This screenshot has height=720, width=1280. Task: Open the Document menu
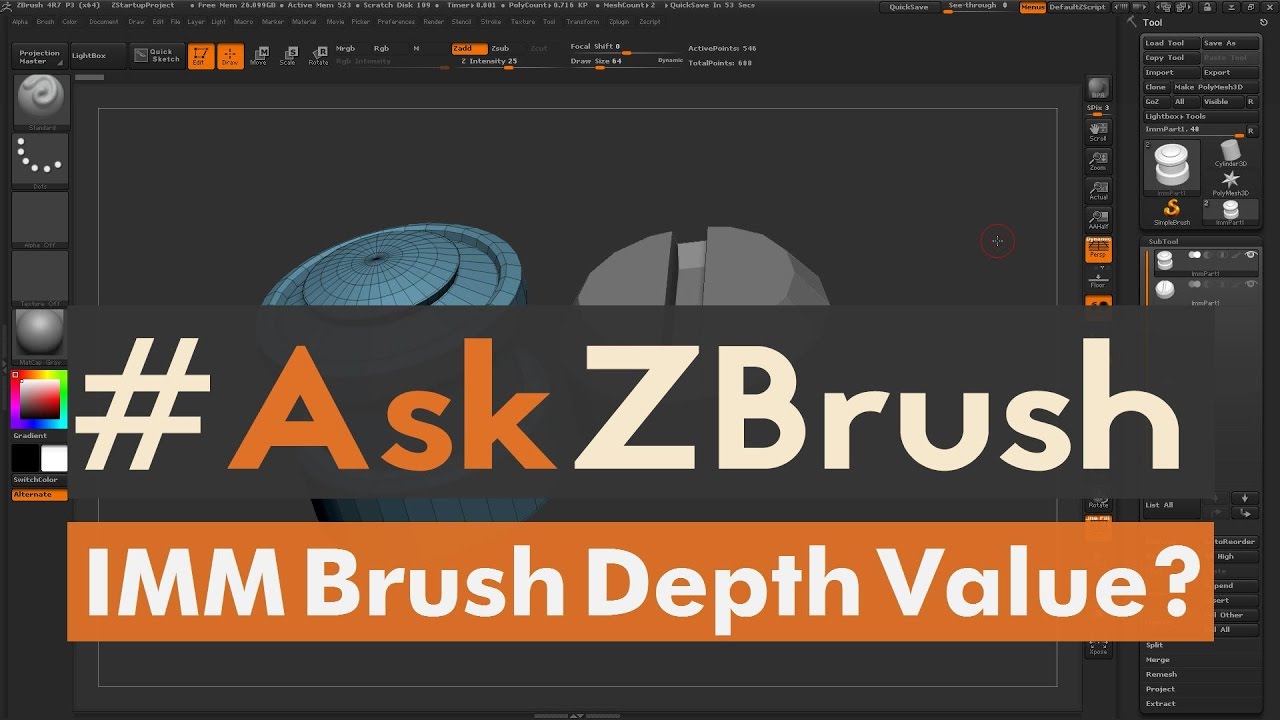(x=104, y=21)
